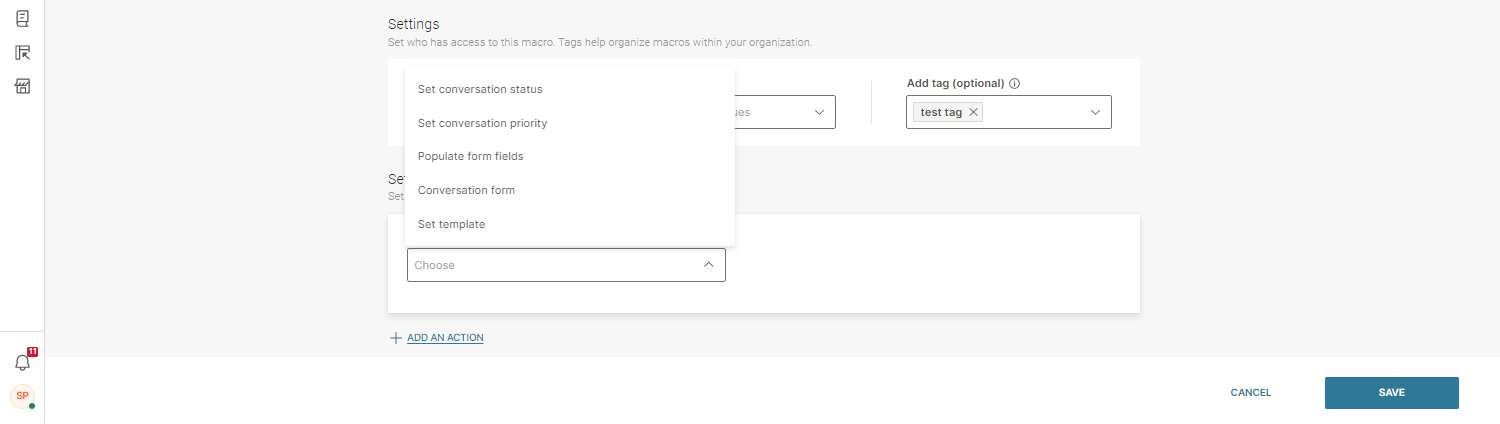1500x424 pixels.
Task: Collapse the 'Choose' action dropdown
Action: click(x=708, y=265)
